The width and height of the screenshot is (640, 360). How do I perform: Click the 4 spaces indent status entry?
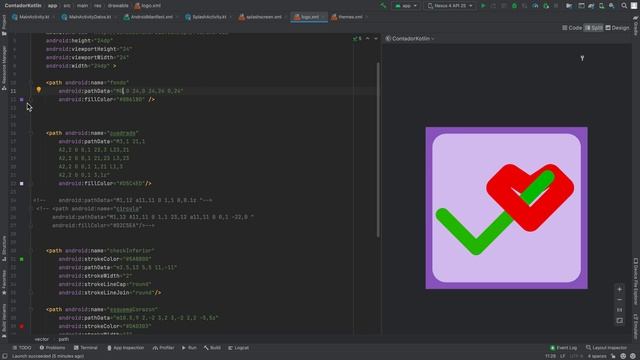click(x=597, y=356)
